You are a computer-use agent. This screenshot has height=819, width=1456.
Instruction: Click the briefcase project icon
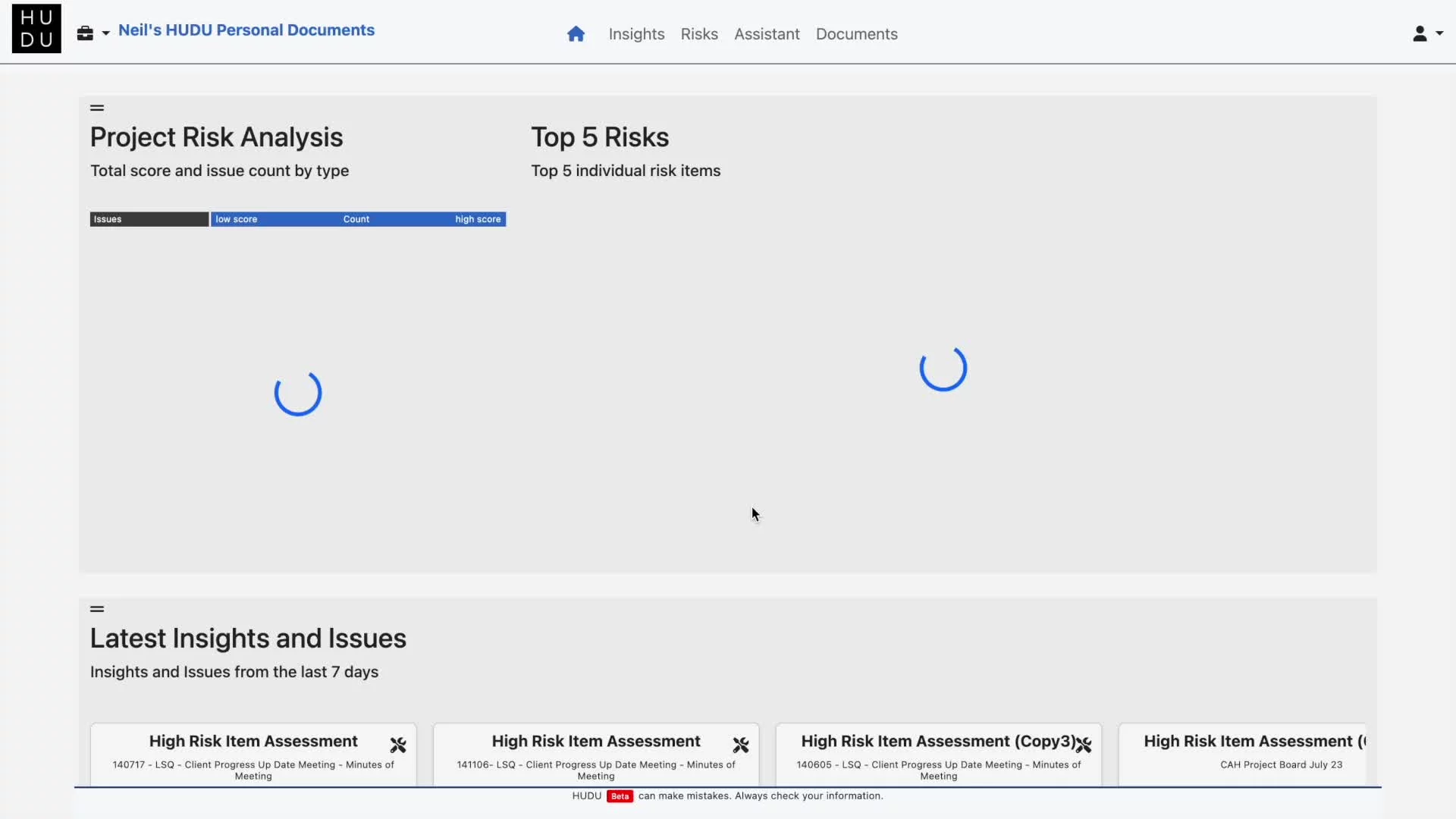pos(85,33)
